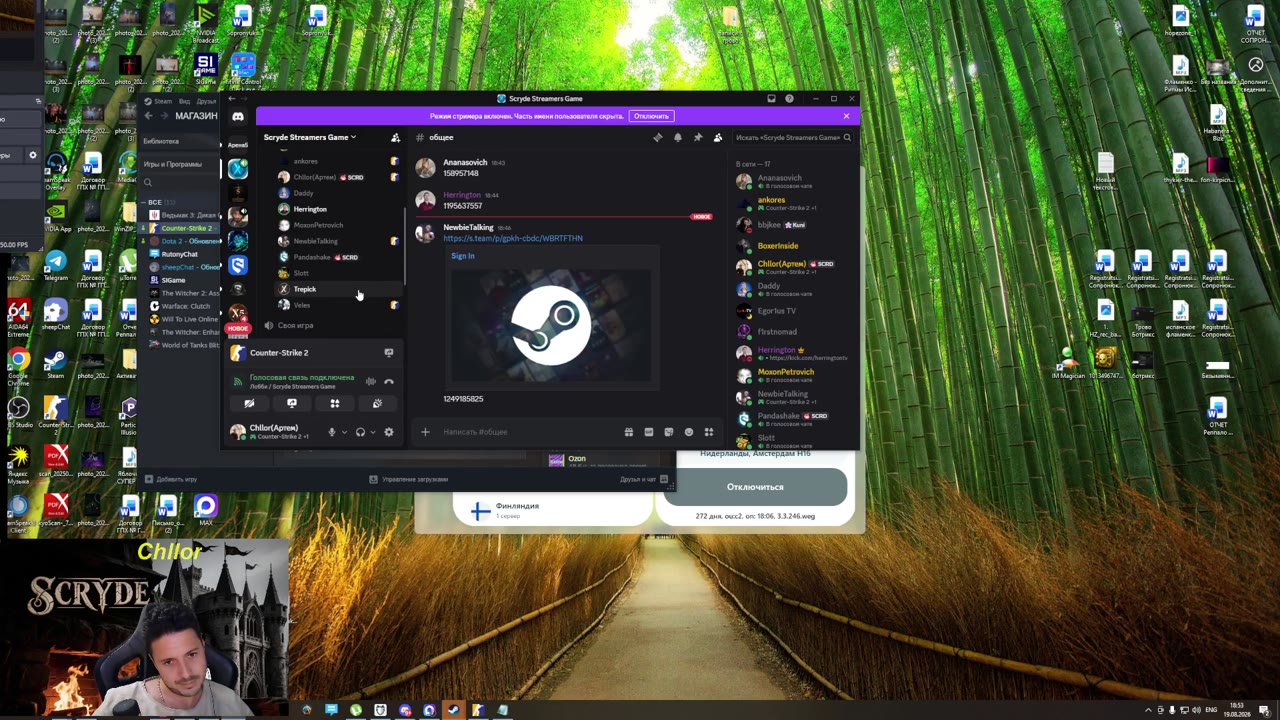Open Вид menu in Steam window
Image resolution: width=1280 pixels, height=720 pixels.
click(x=184, y=101)
